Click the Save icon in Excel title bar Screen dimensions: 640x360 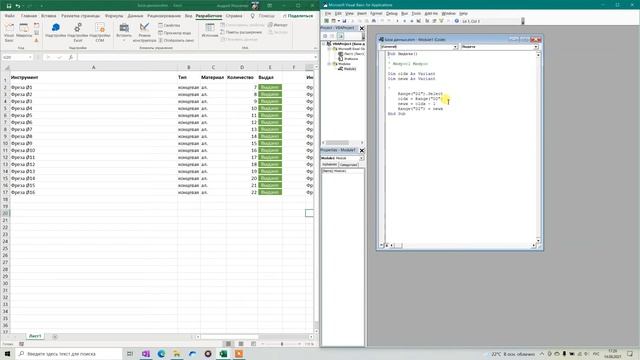point(9,6)
